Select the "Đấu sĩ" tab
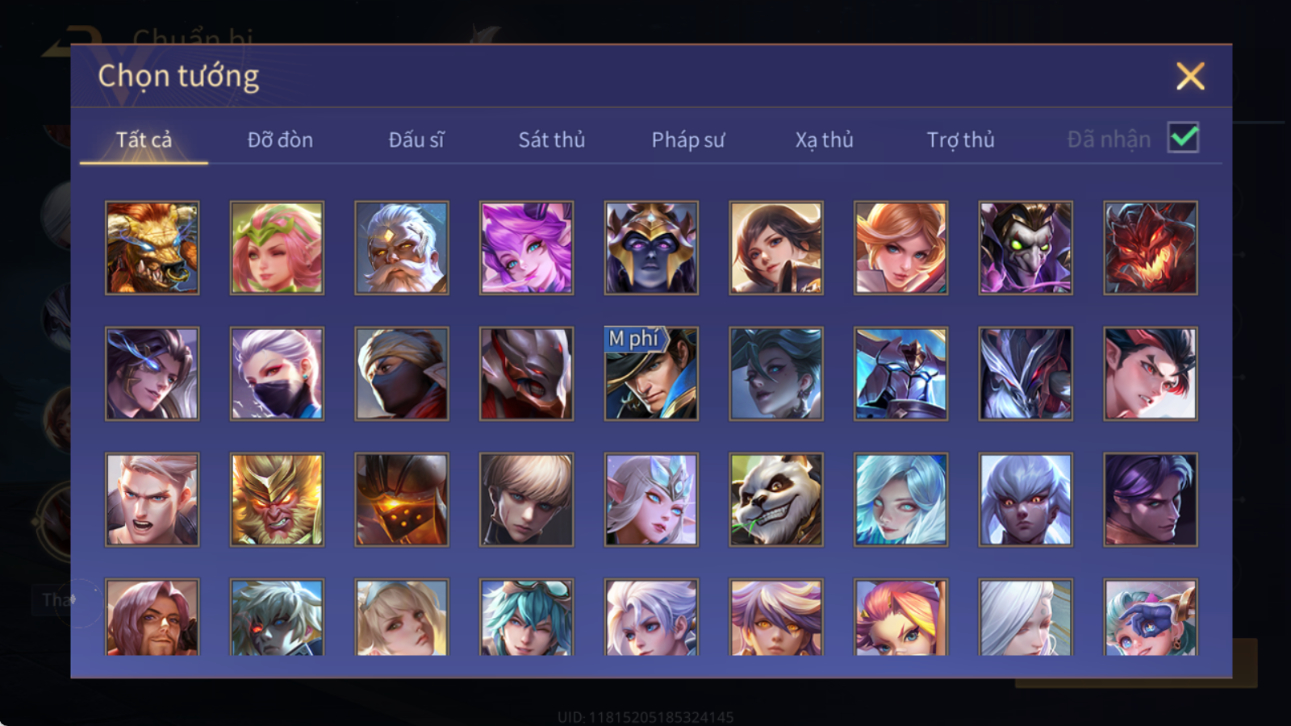The width and height of the screenshot is (1291, 726). pos(416,140)
